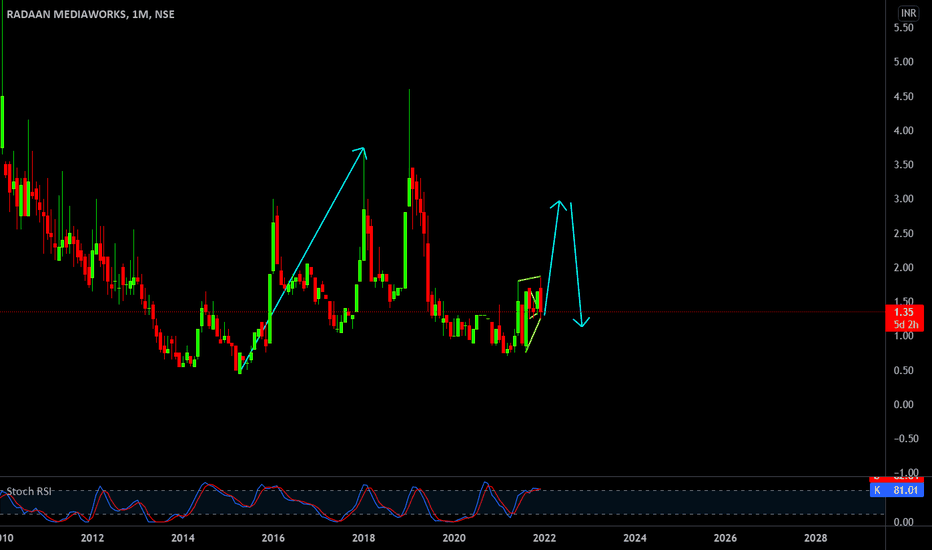Image resolution: width=932 pixels, height=550 pixels.
Task: Click the 5d 2h countdown label
Action: tap(904, 325)
